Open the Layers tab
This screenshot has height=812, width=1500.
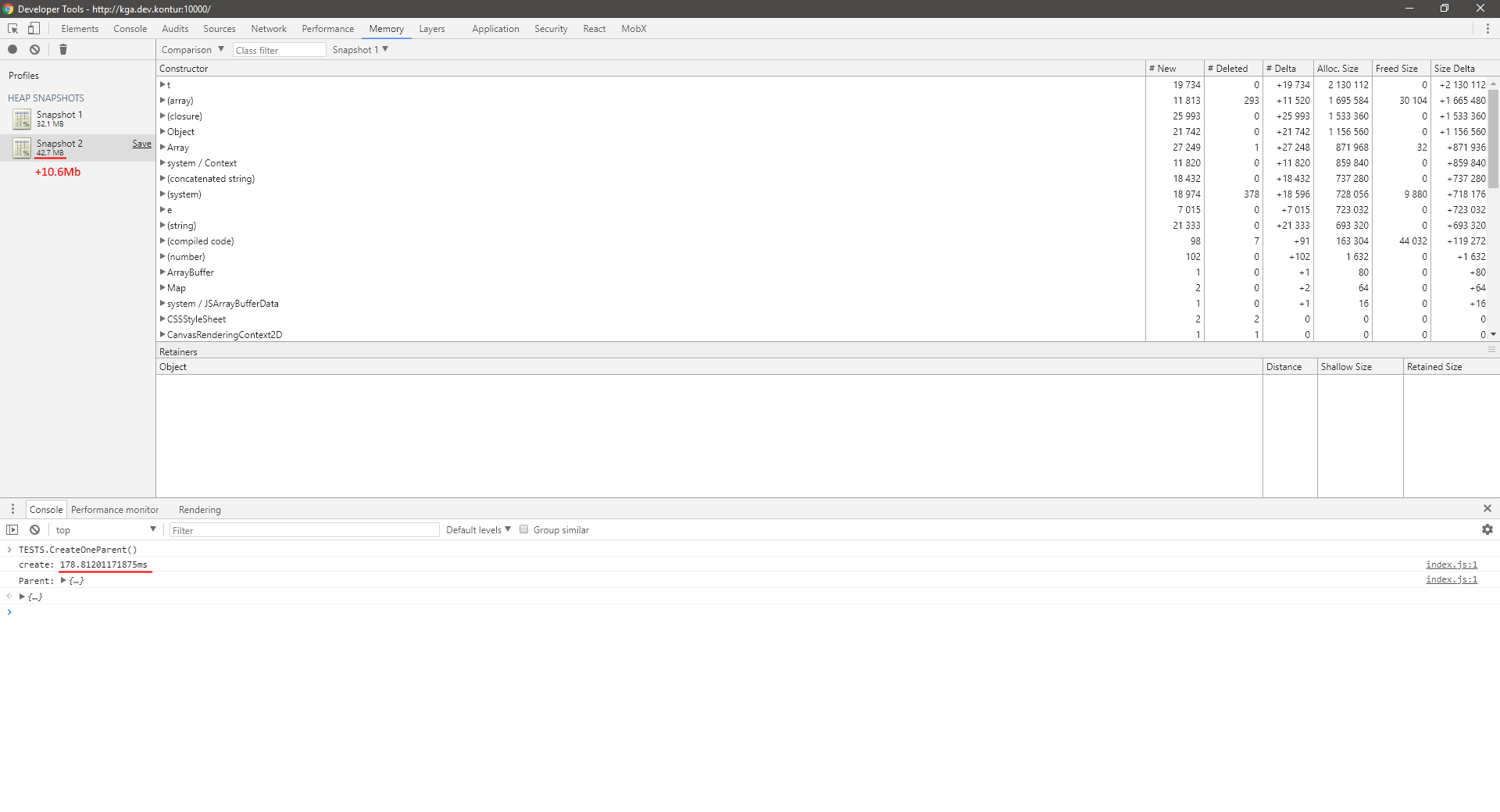pyautogui.click(x=431, y=29)
